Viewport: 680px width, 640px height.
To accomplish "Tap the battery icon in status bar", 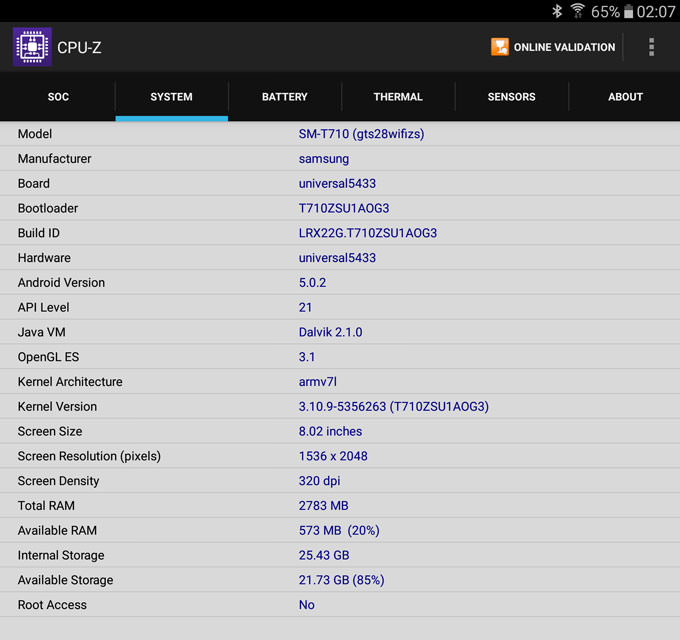I will coord(628,11).
